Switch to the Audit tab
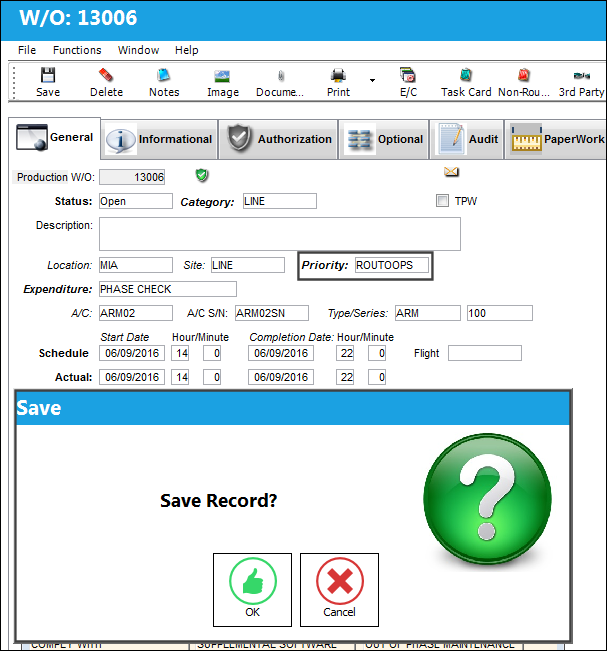Viewport: 607px width, 651px height. tap(466, 140)
